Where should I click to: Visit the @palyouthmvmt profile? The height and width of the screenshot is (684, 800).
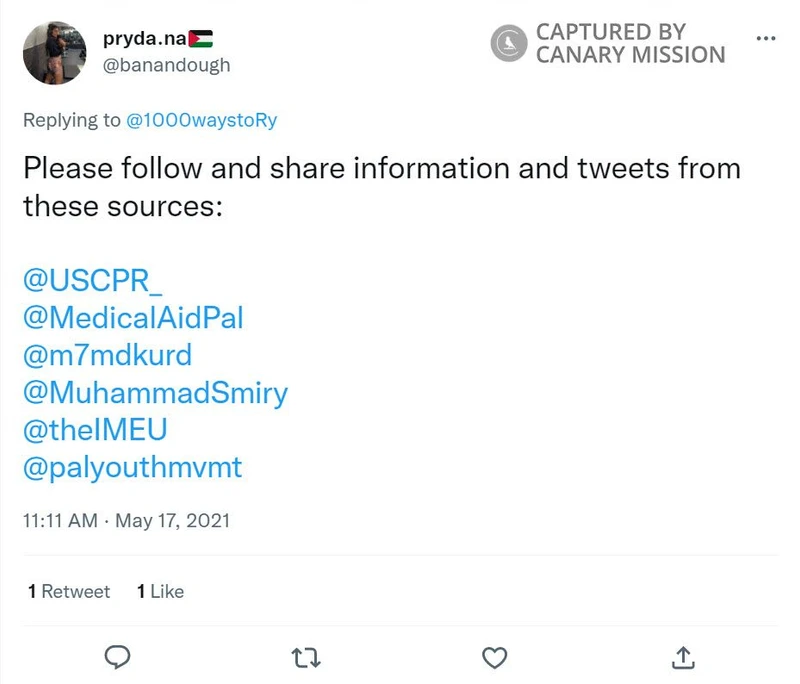(132, 466)
